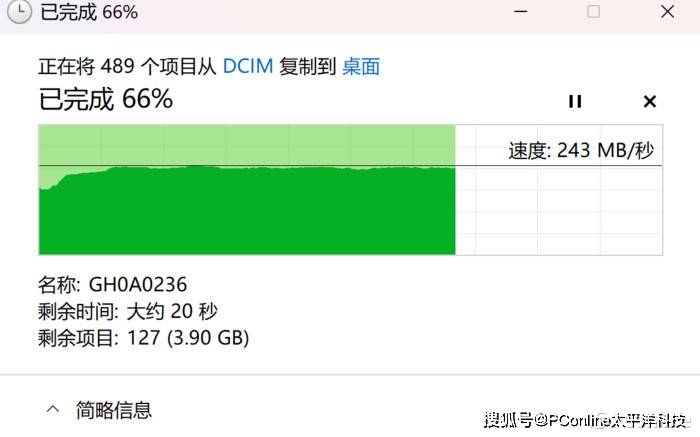The height and width of the screenshot is (437, 700).
Task: Click the 剩余时间 大约 20 秒 line
Action: [x=128, y=312]
